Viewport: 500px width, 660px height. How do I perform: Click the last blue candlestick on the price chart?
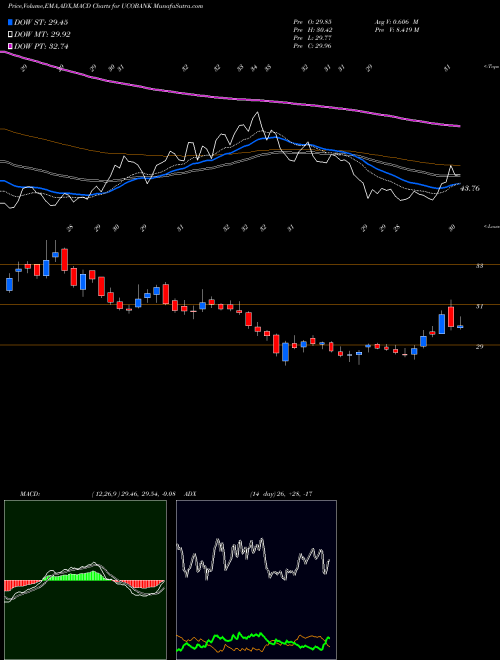[460, 327]
